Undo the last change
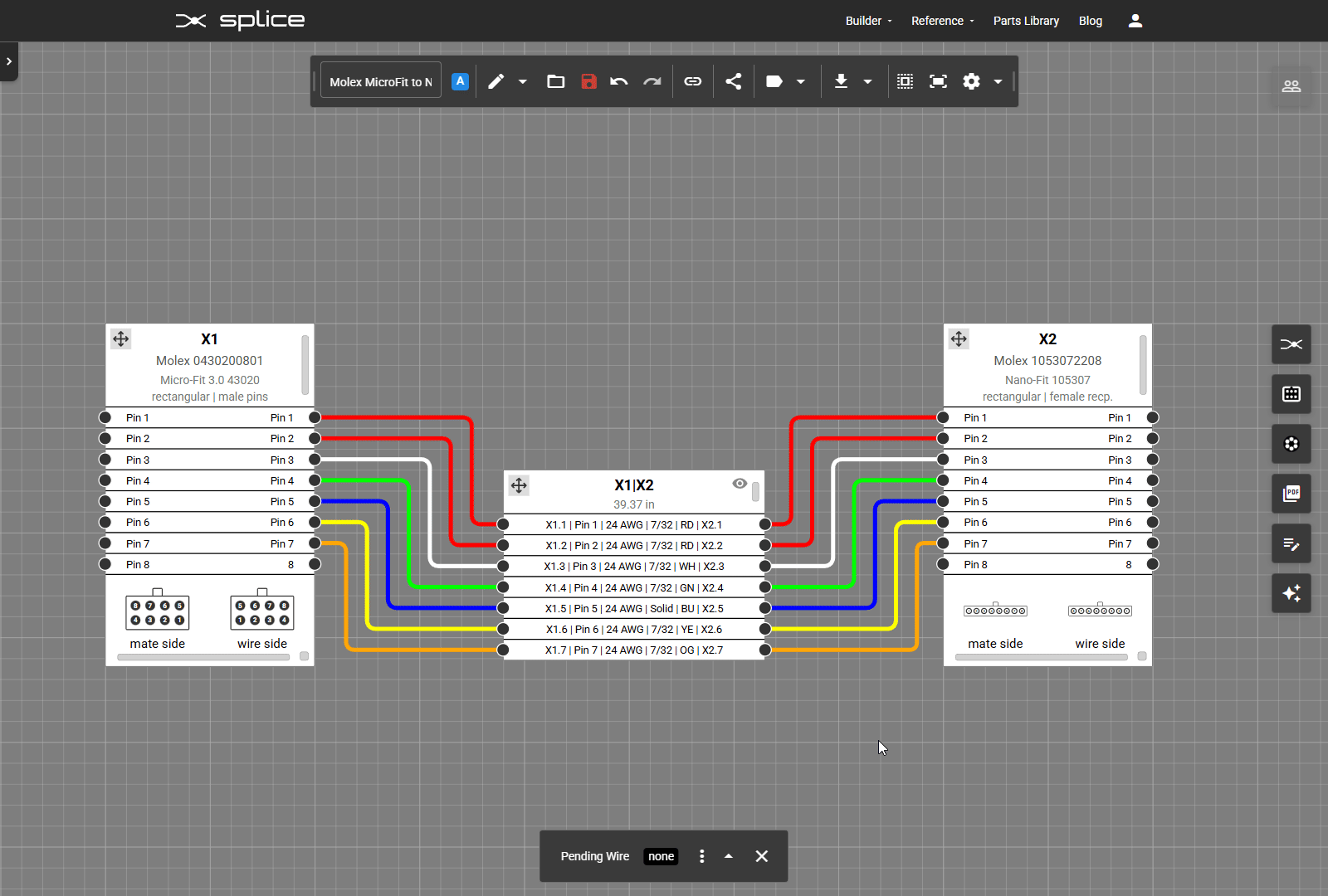The image size is (1328, 896). (618, 81)
